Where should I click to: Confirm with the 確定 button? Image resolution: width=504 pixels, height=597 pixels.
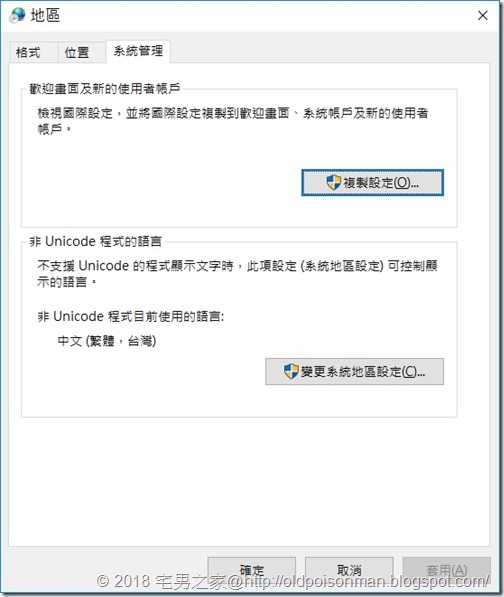[252, 570]
